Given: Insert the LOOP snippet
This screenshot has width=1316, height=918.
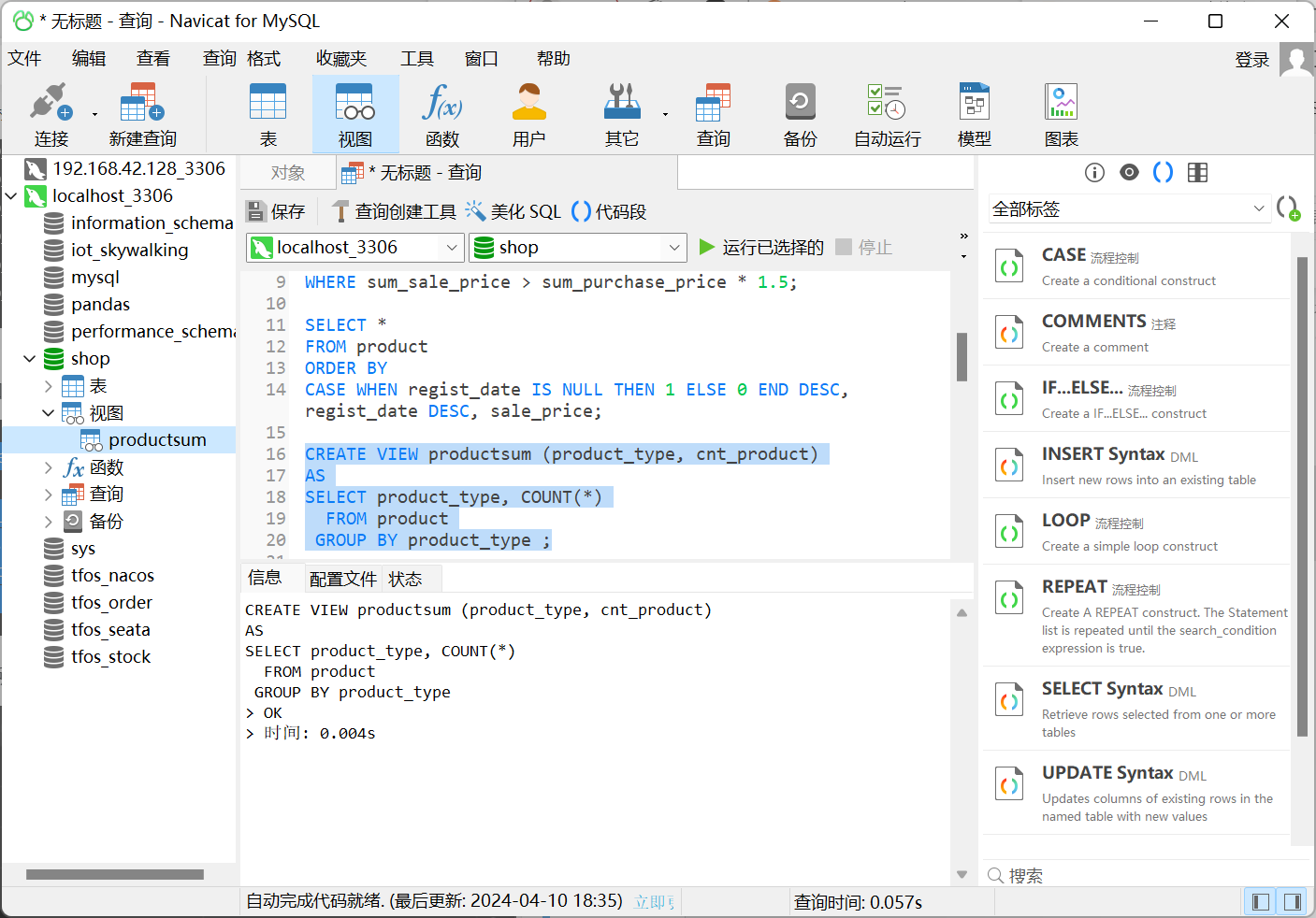Looking at the screenshot, I should (x=1136, y=532).
